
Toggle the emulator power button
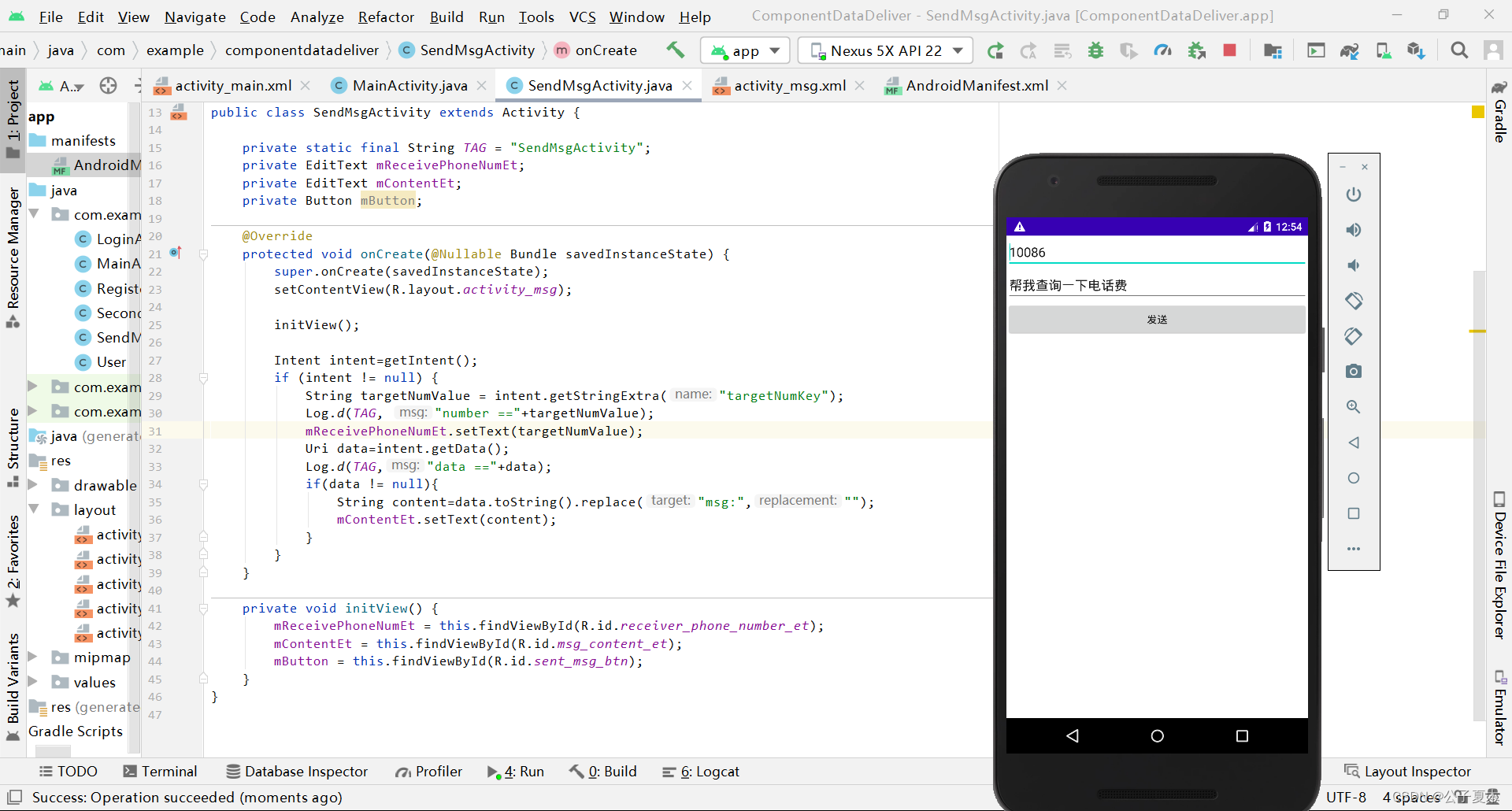[1354, 194]
